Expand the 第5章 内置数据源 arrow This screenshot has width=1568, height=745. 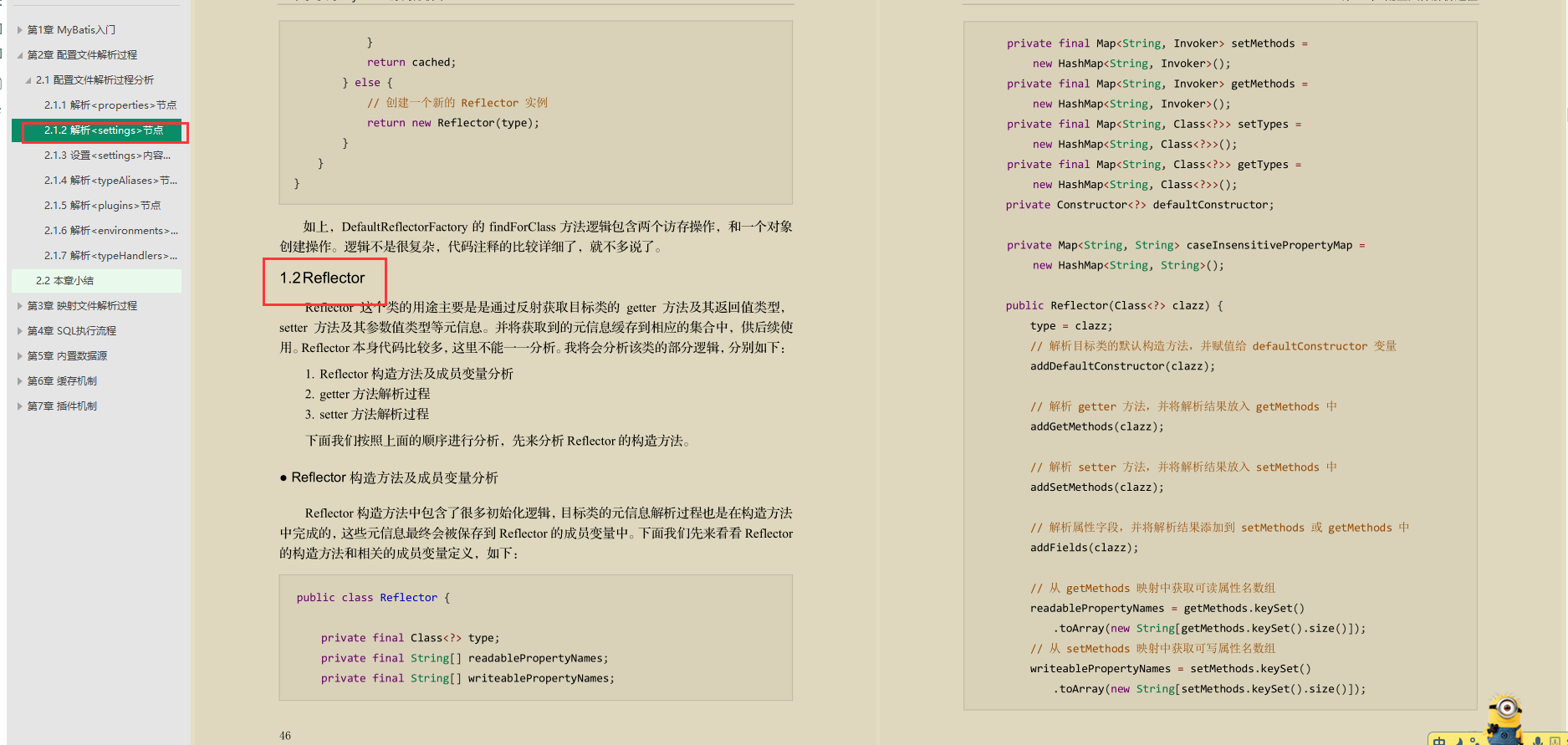[20, 356]
